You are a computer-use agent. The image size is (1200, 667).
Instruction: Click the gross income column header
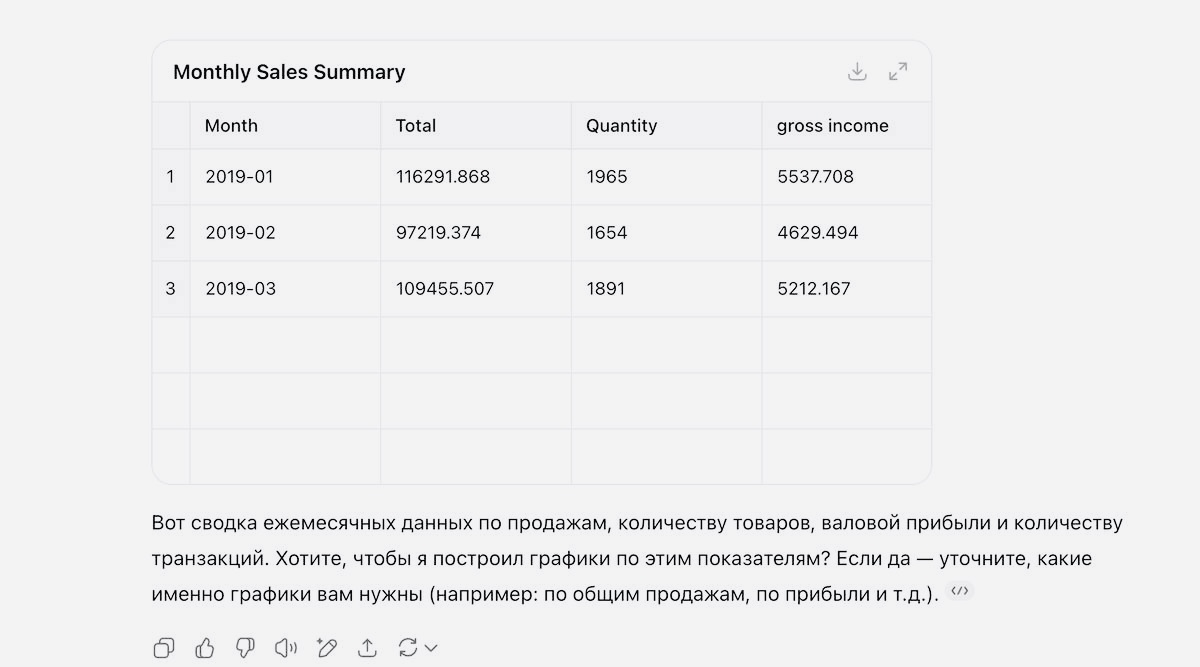(832, 126)
